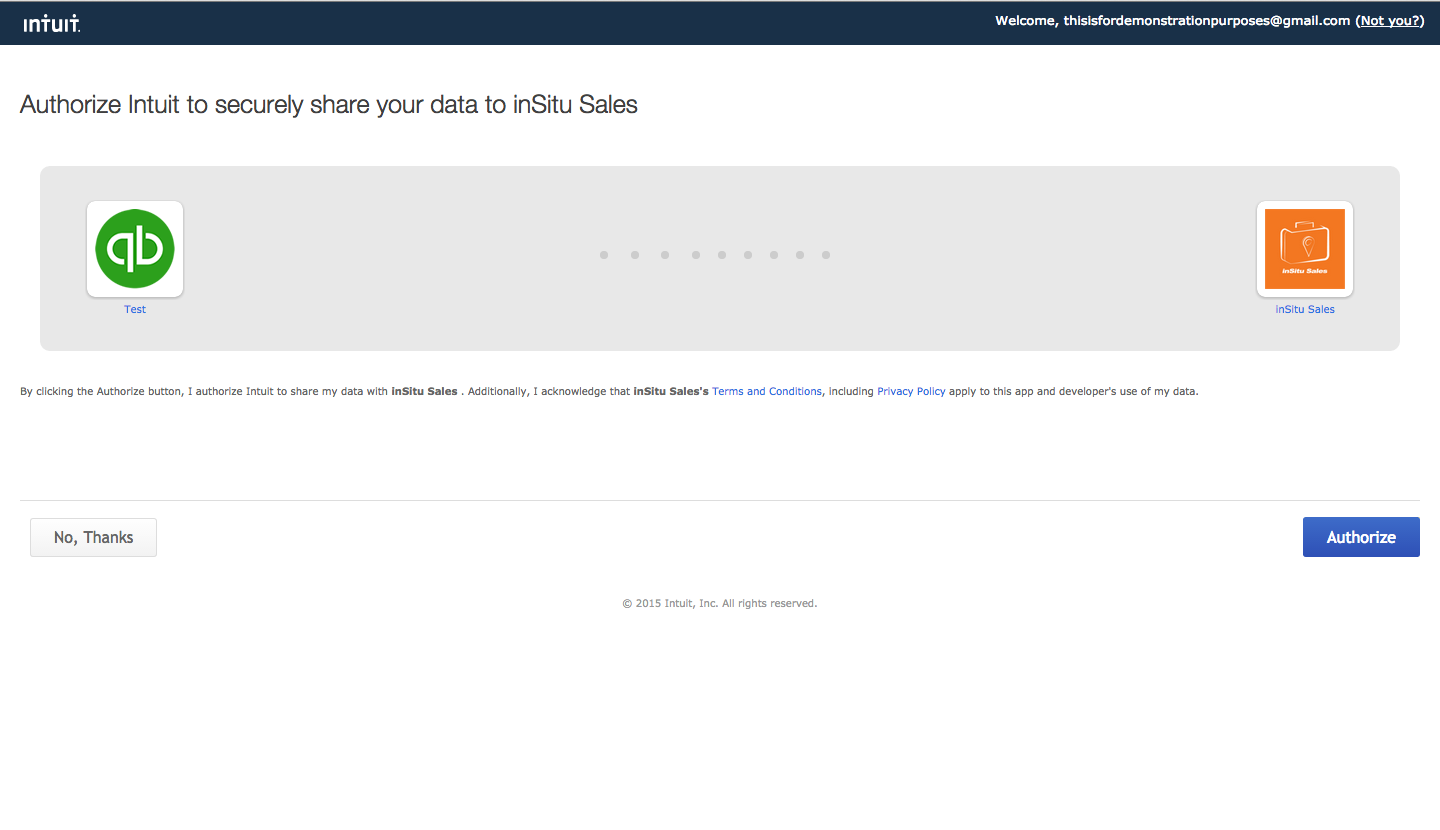Select the Test label under QuickBooks logo
The width and height of the screenshot is (1440, 830).
coord(135,310)
